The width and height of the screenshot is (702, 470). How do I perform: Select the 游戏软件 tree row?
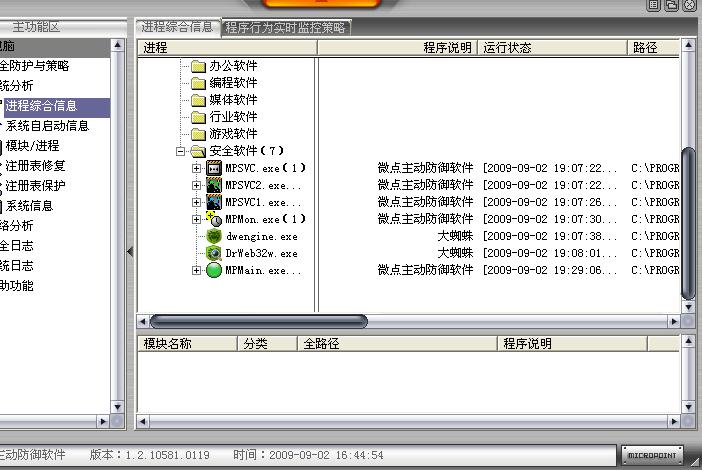pyautogui.click(x=233, y=134)
